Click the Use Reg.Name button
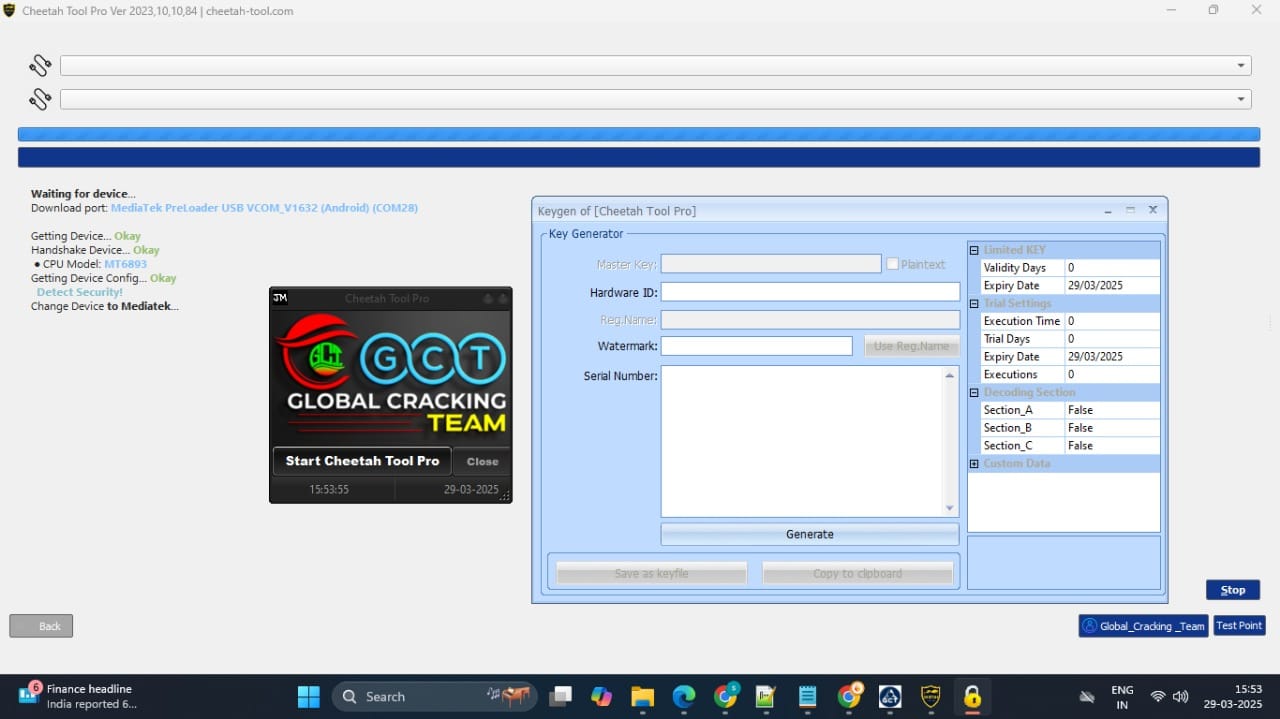This screenshot has height=719, width=1280. [912, 346]
